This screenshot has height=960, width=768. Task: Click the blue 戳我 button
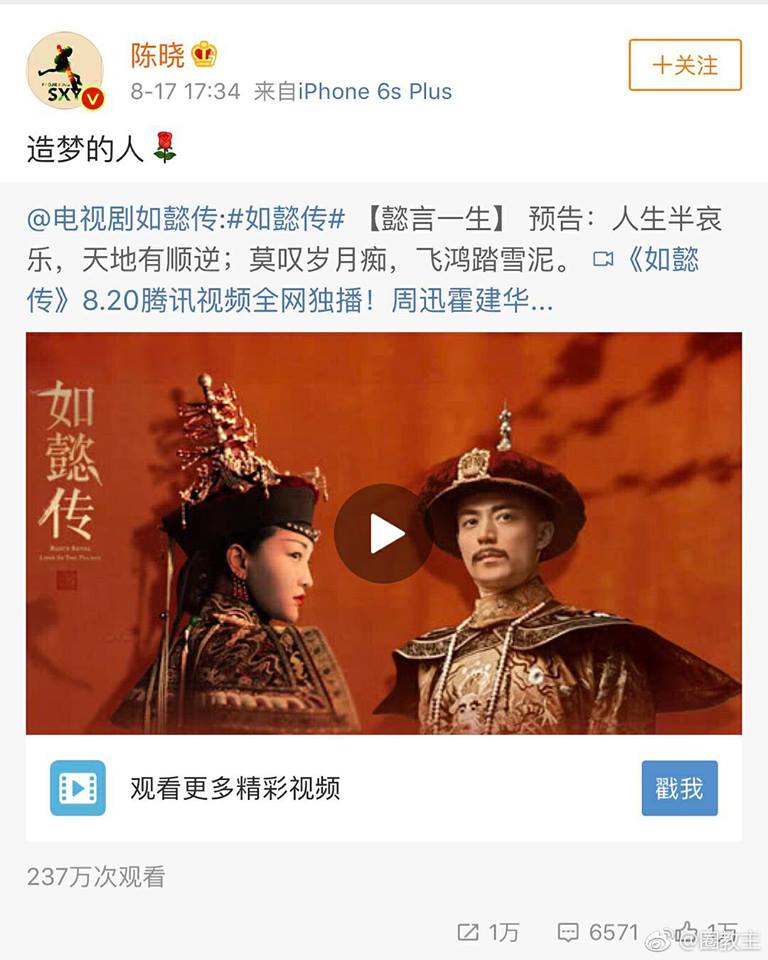click(679, 788)
